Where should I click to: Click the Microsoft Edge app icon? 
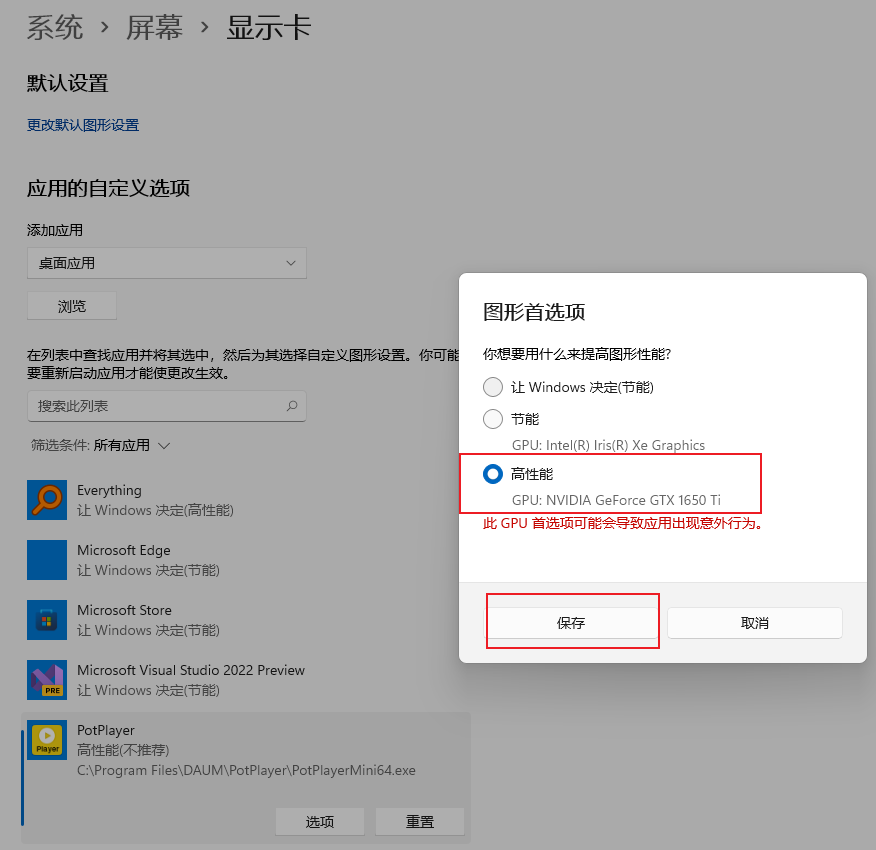pos(47,560)
